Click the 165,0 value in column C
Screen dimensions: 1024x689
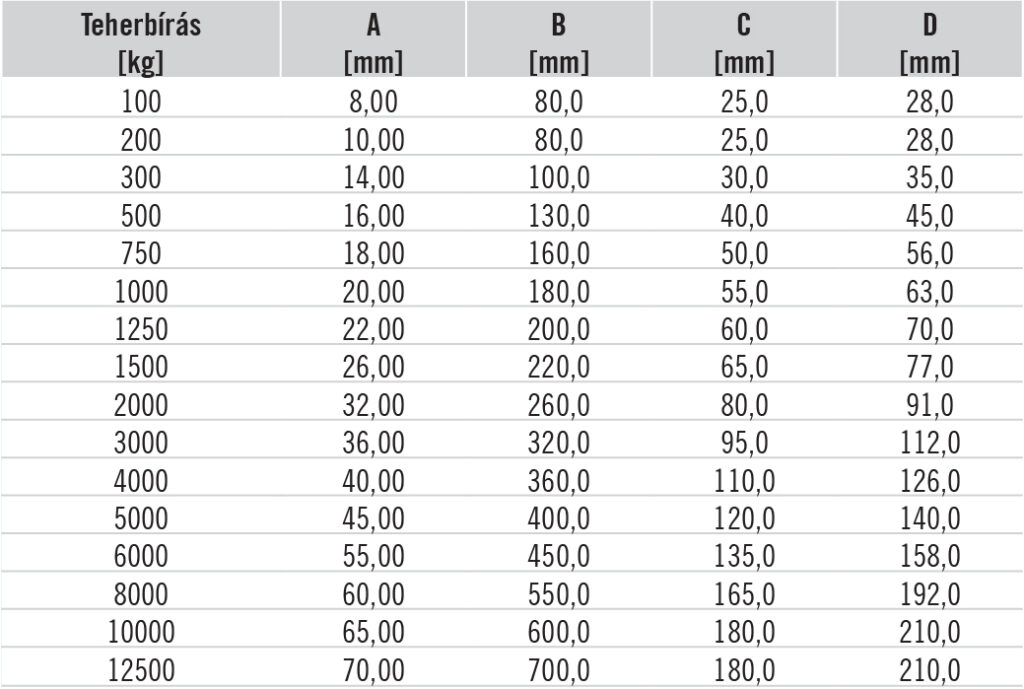[744, 594]
